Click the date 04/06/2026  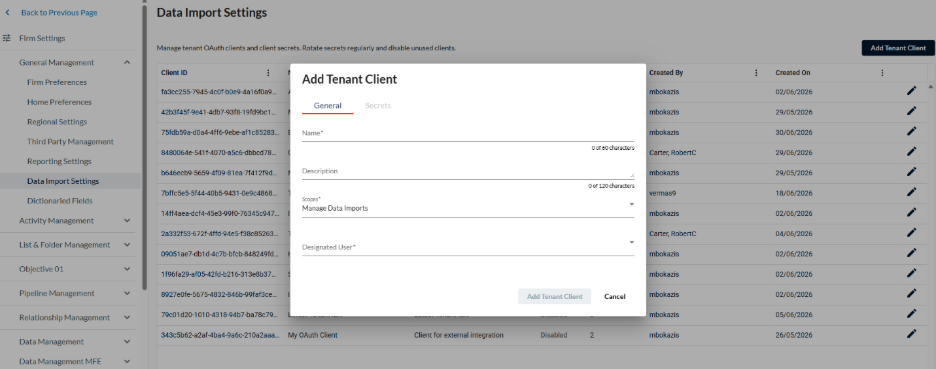[x=794, y=233]
